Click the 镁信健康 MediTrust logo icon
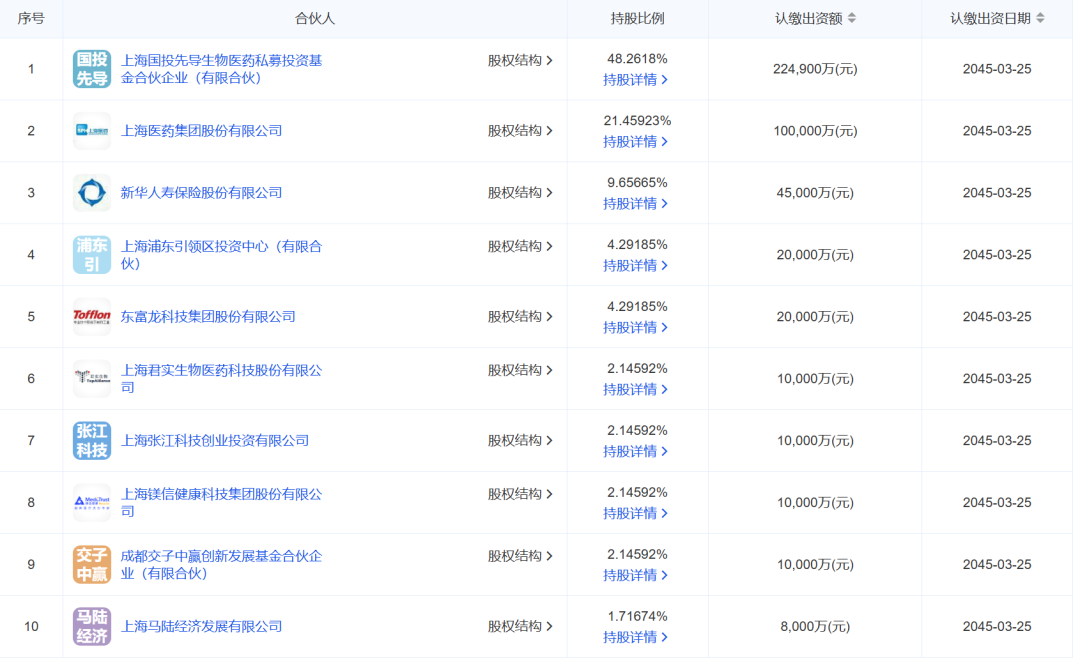This screenshot has width=1080, height=661. tap(92, 503)
